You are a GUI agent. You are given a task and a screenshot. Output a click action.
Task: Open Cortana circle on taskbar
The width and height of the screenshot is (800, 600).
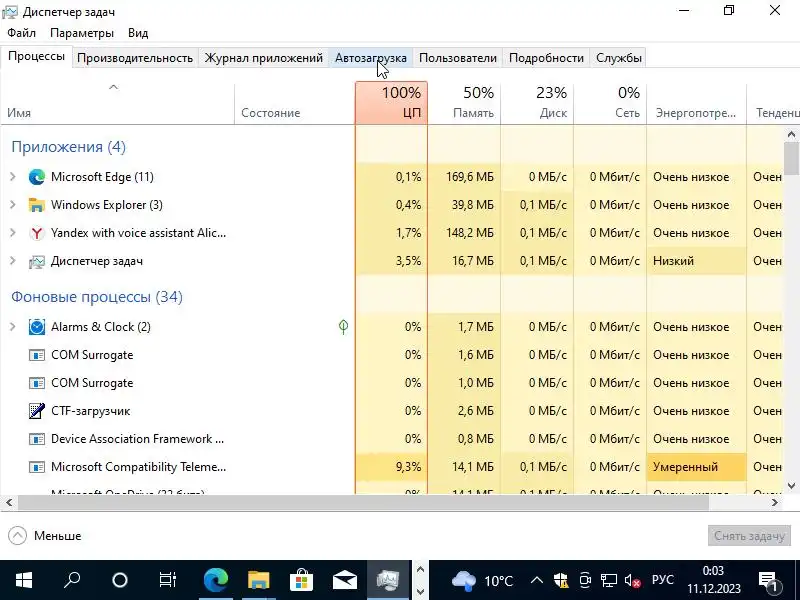point(119,580)
